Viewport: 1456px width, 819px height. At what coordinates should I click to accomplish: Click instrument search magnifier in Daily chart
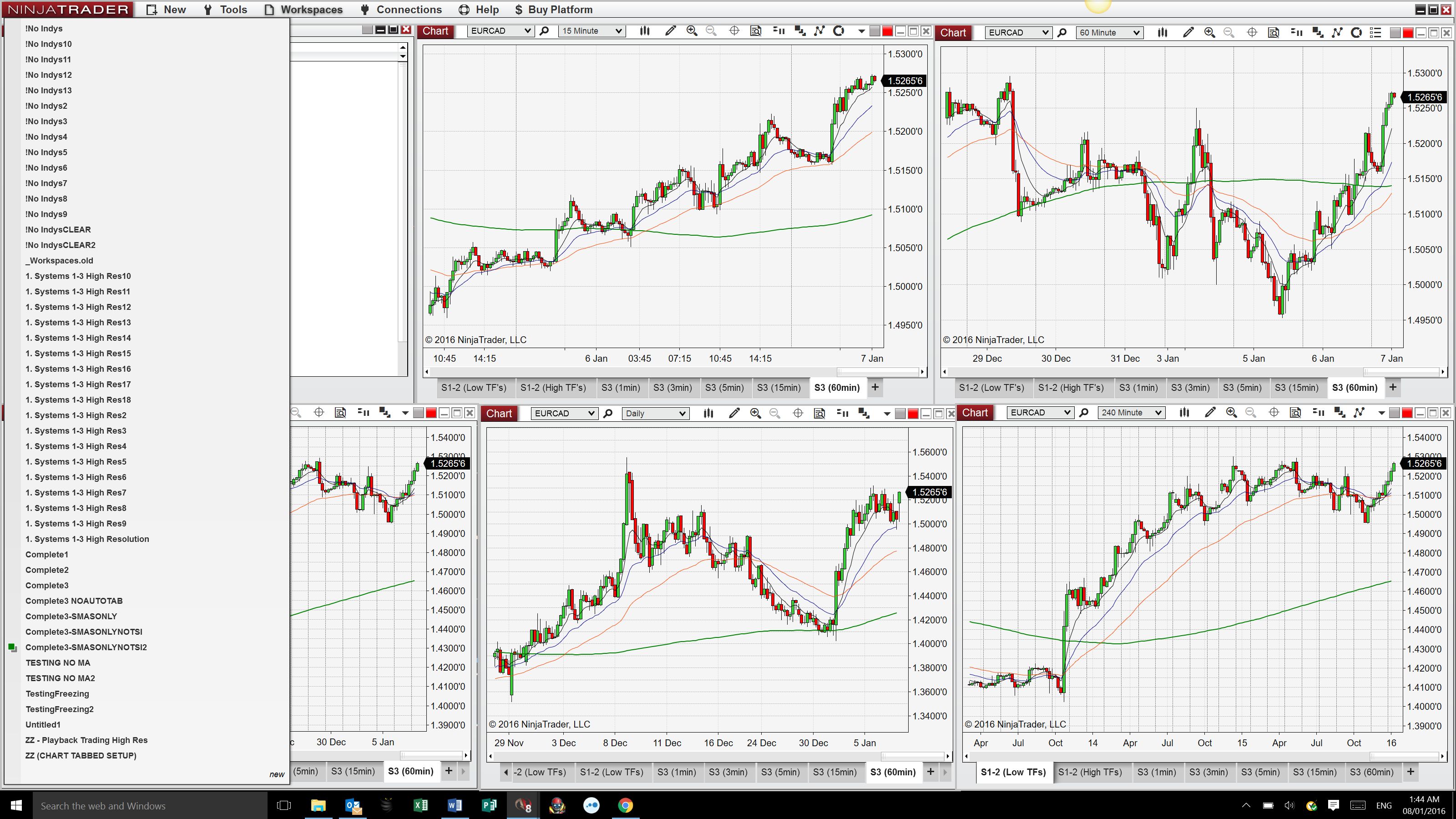pos(608,414)
